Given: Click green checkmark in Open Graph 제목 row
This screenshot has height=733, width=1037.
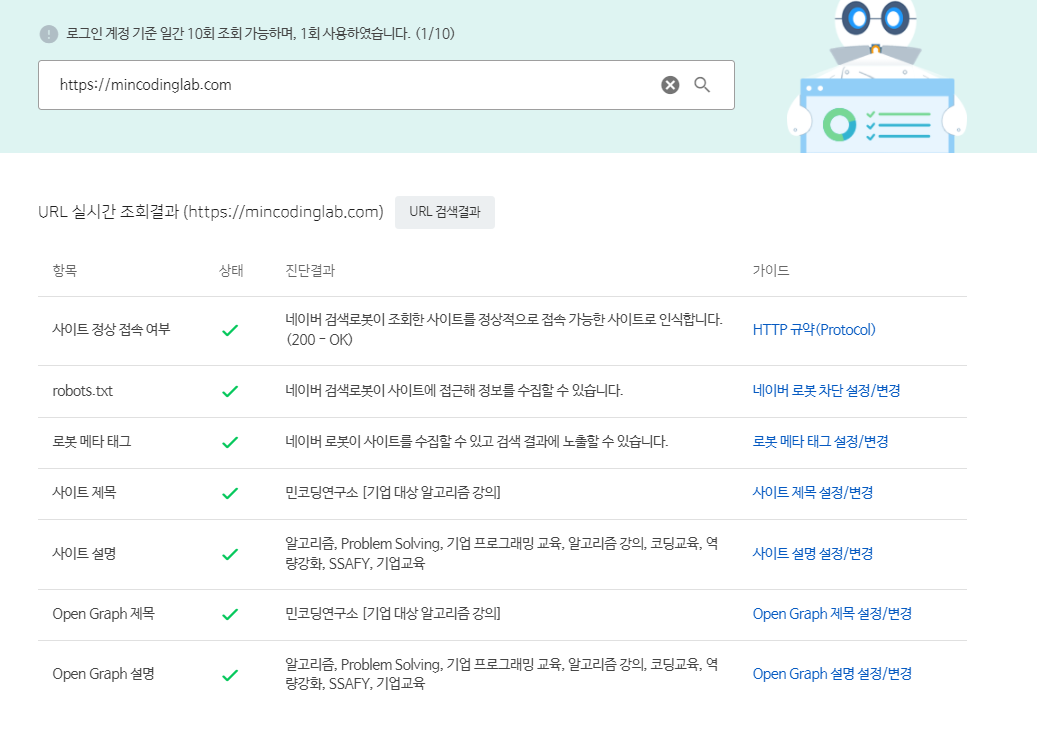Looking at the screenshot, I should click(x=230, y=615).
